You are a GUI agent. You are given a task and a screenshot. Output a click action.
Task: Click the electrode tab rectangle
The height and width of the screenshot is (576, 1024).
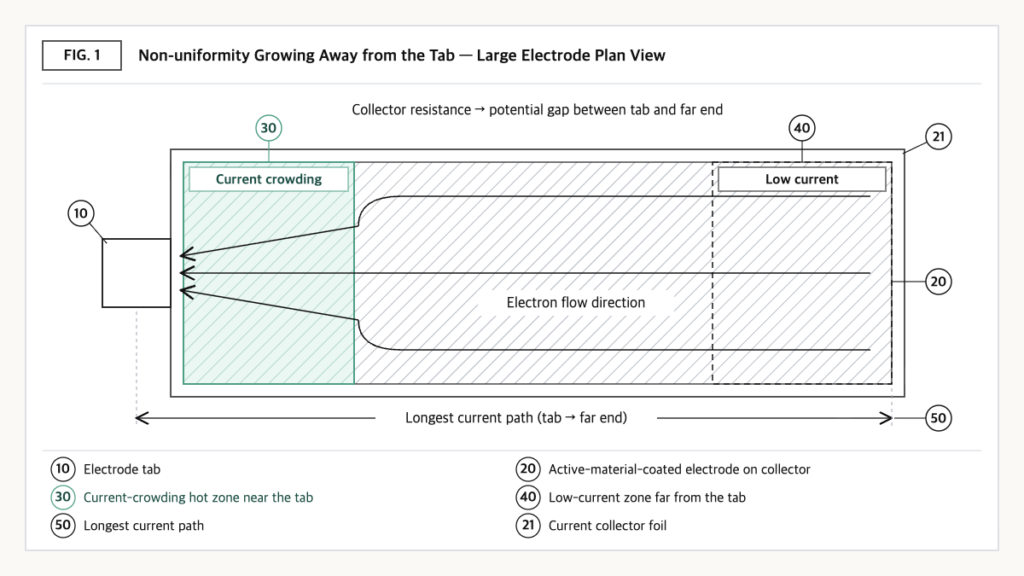[136, 273]
